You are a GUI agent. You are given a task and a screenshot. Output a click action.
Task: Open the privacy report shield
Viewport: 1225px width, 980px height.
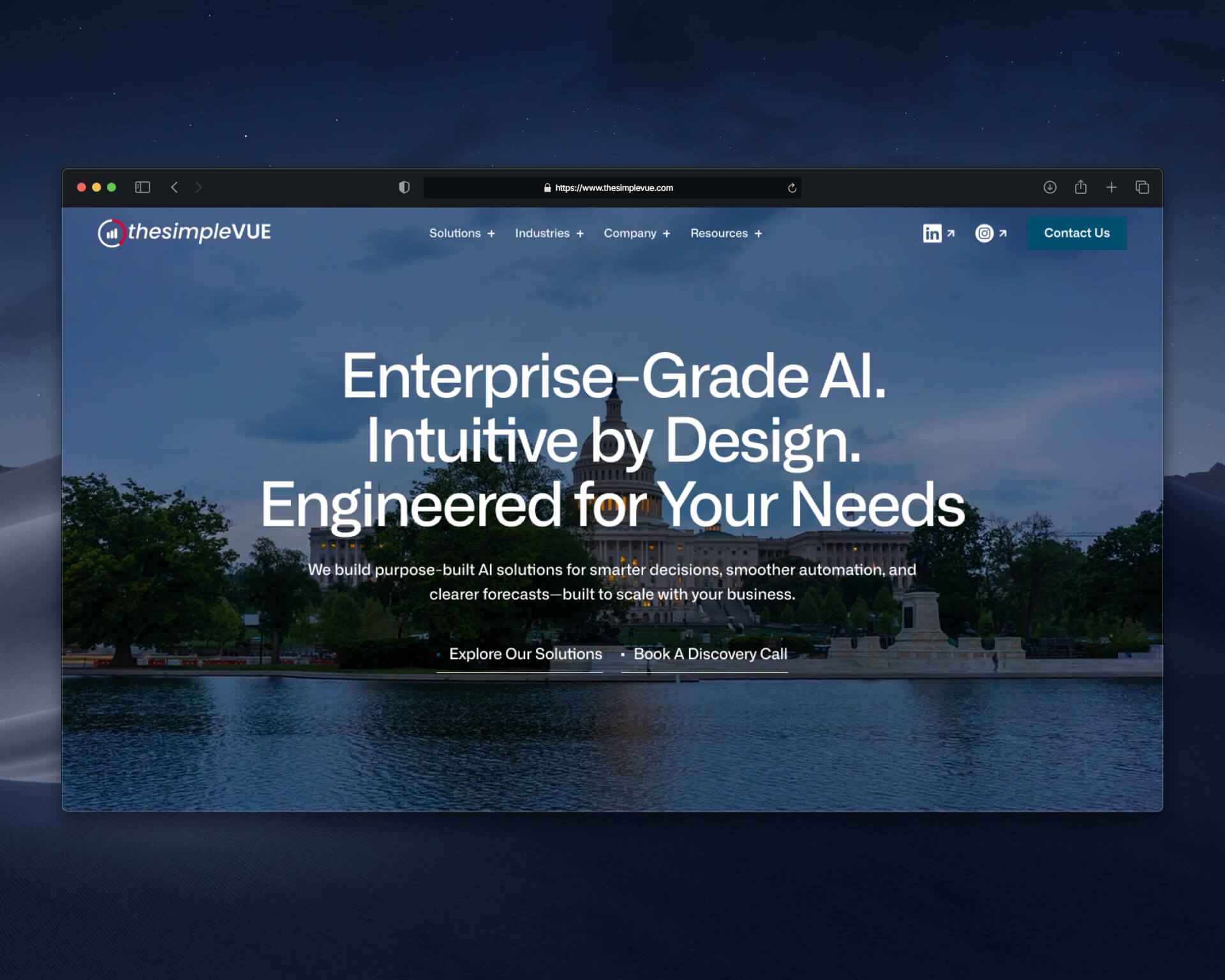tap(405, 187)
